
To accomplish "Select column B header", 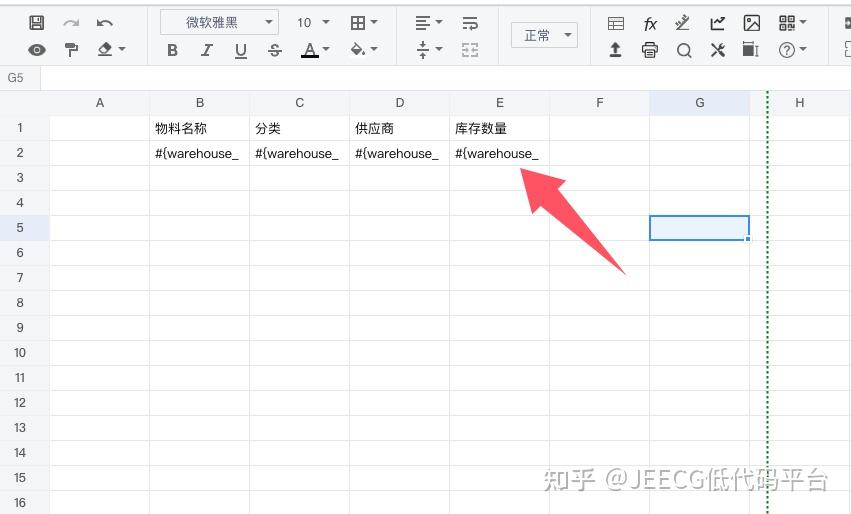I will (x=200, y=103).
